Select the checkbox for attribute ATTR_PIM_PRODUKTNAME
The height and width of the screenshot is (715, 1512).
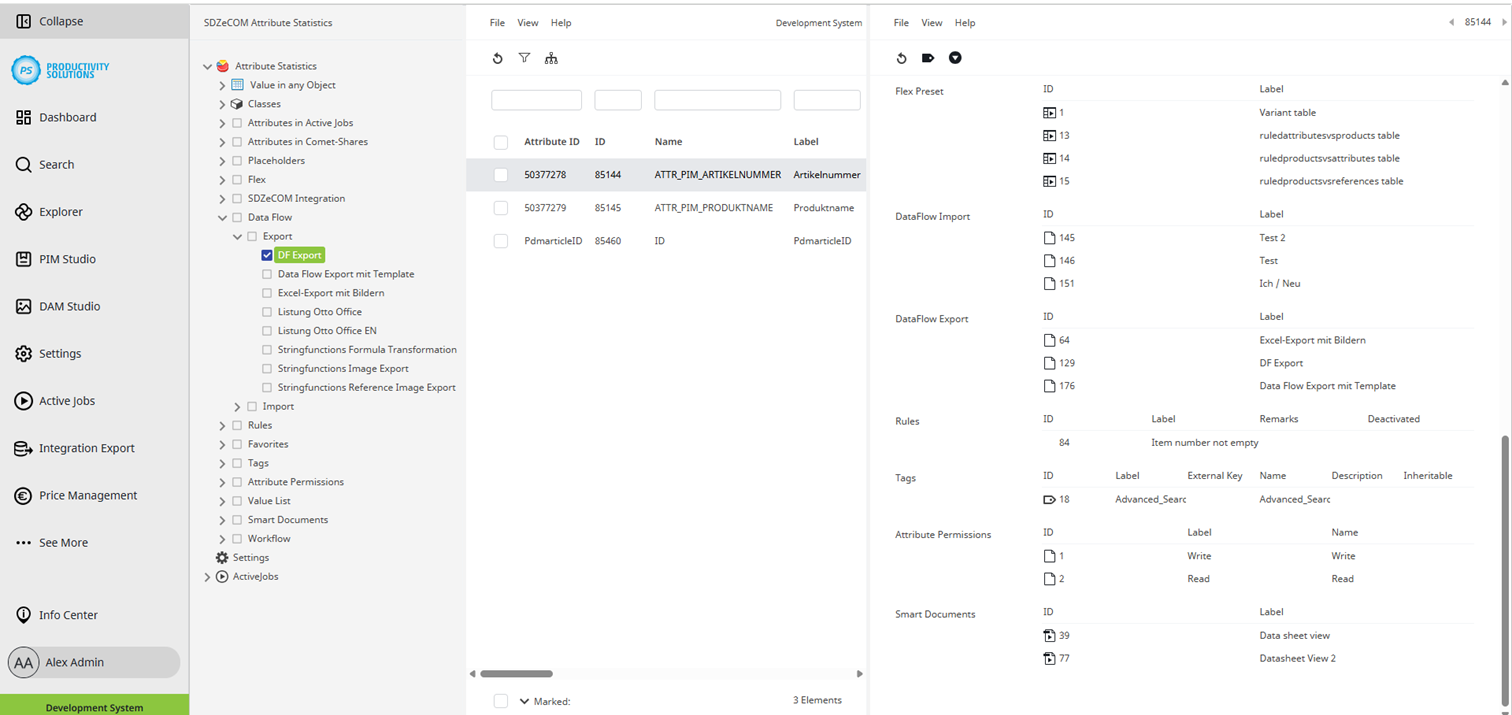[500, 207]
